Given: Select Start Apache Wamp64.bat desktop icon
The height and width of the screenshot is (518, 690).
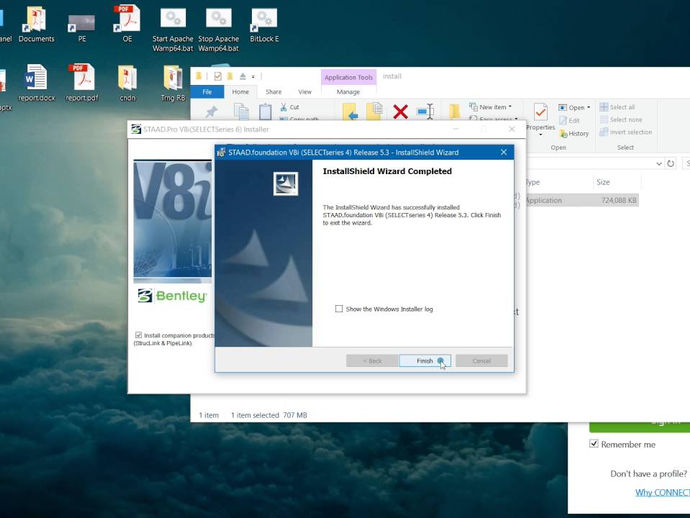Looking at the screenshot, I should coord(172,29).
